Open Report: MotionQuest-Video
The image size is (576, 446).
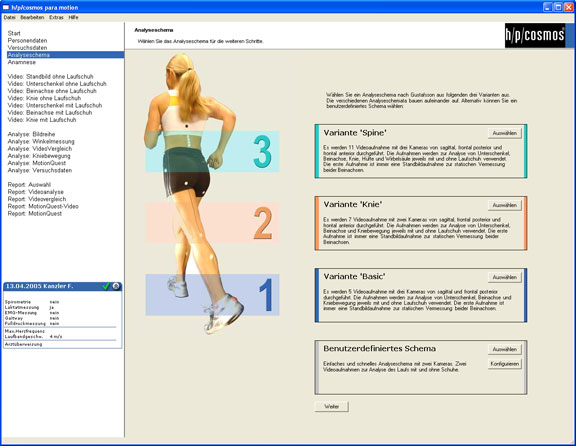click(x=43, y=206)
